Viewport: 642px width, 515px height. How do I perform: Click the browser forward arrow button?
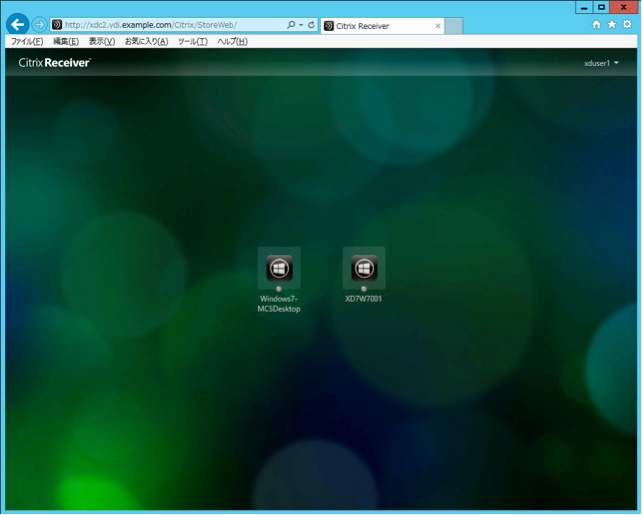(x=39, y=25)
